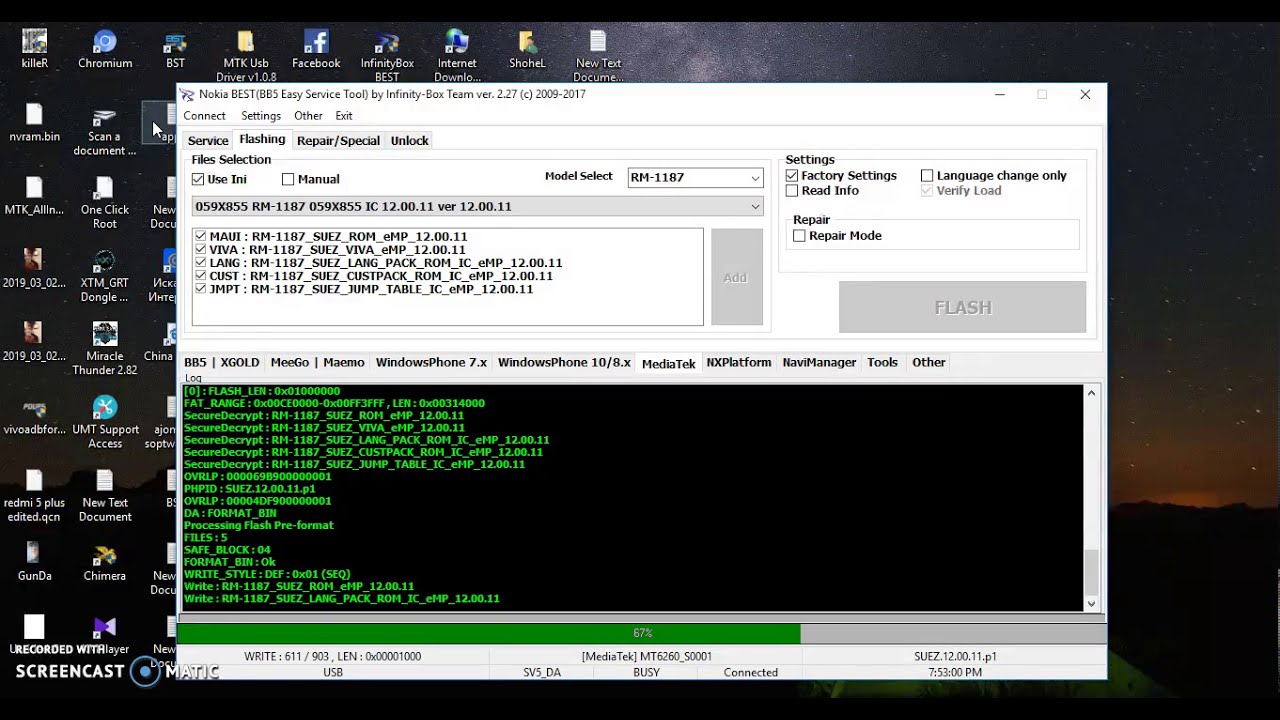Open the Connect menu

(204, 116)
